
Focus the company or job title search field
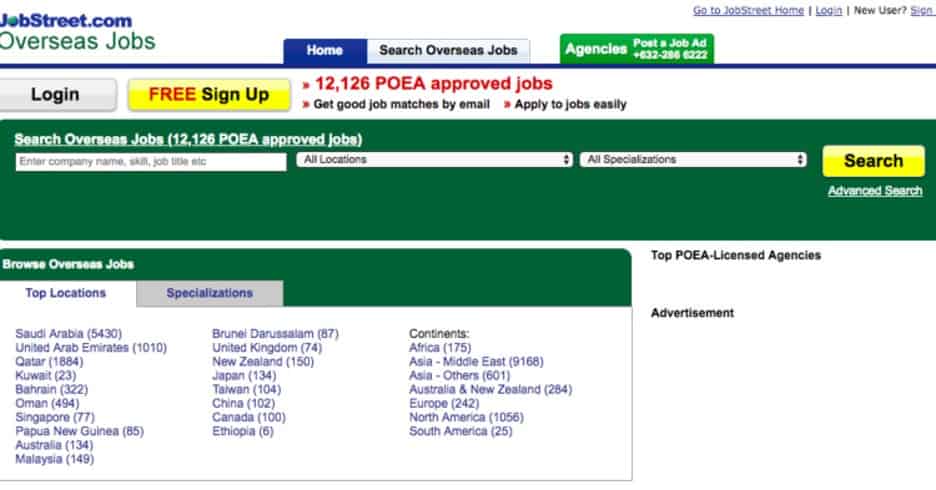pos(151,161)
